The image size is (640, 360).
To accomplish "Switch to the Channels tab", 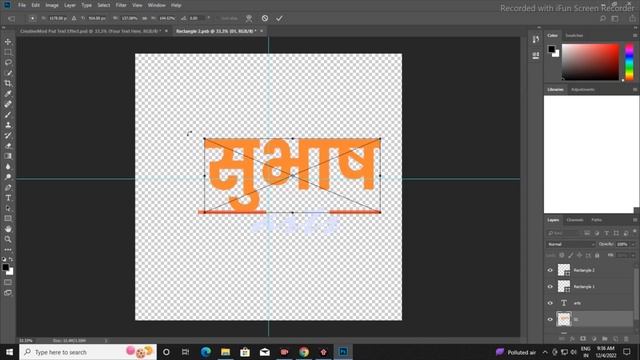I will (575, 220).
